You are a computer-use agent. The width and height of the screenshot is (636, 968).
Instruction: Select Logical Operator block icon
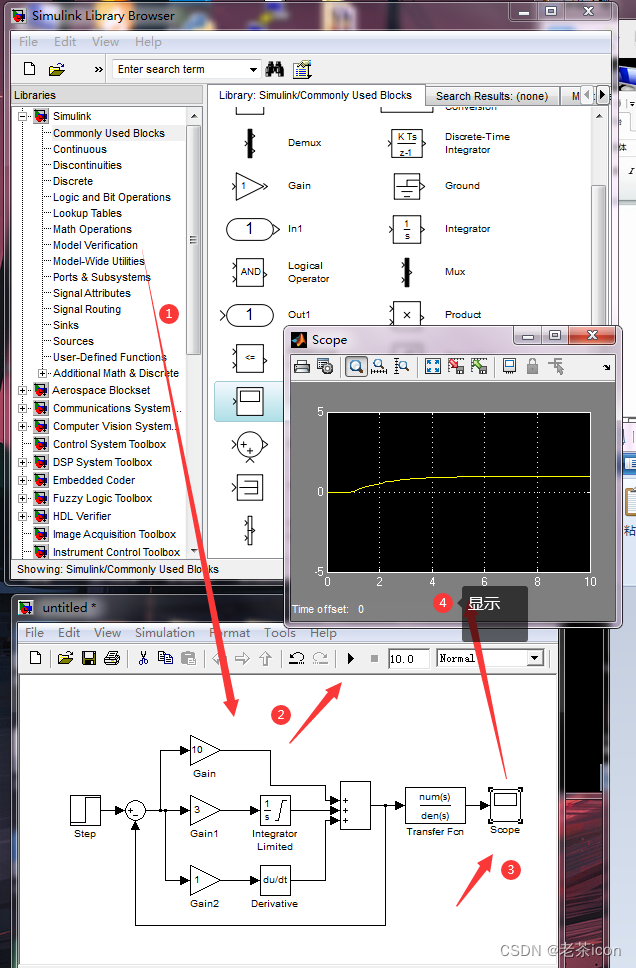tap(249, 272)
